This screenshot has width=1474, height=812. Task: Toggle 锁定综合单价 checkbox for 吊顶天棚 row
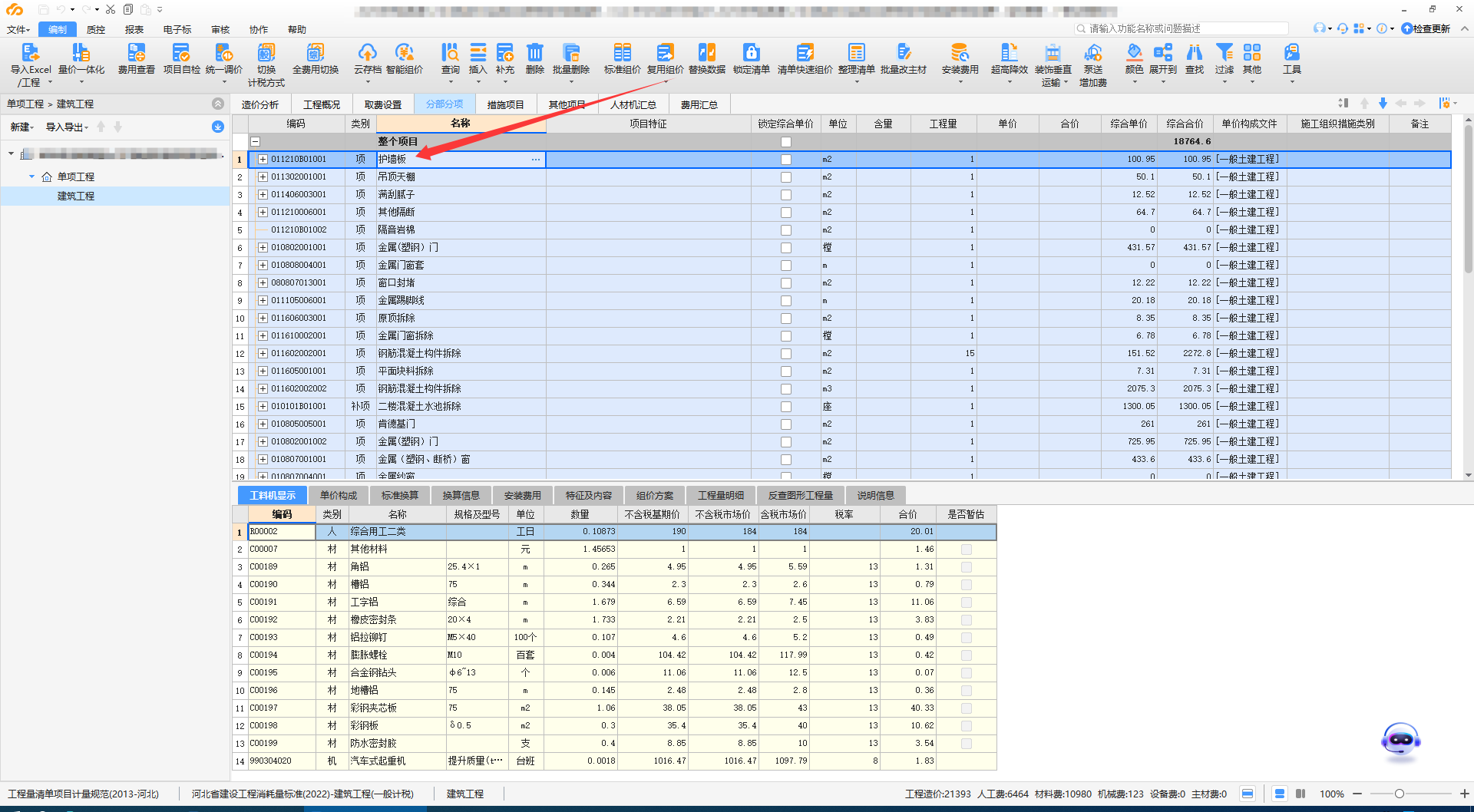pos(785,177)
